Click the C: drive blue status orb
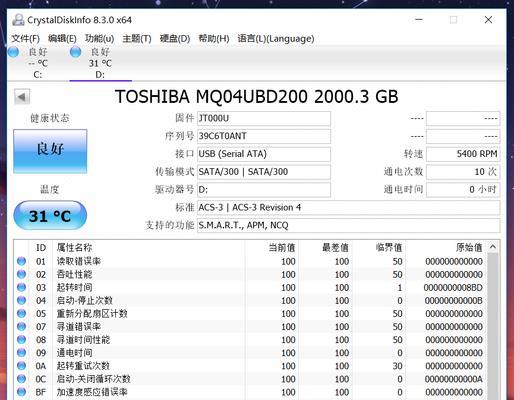514x400 pixels. pyautogui.click(x=13, y=52)
